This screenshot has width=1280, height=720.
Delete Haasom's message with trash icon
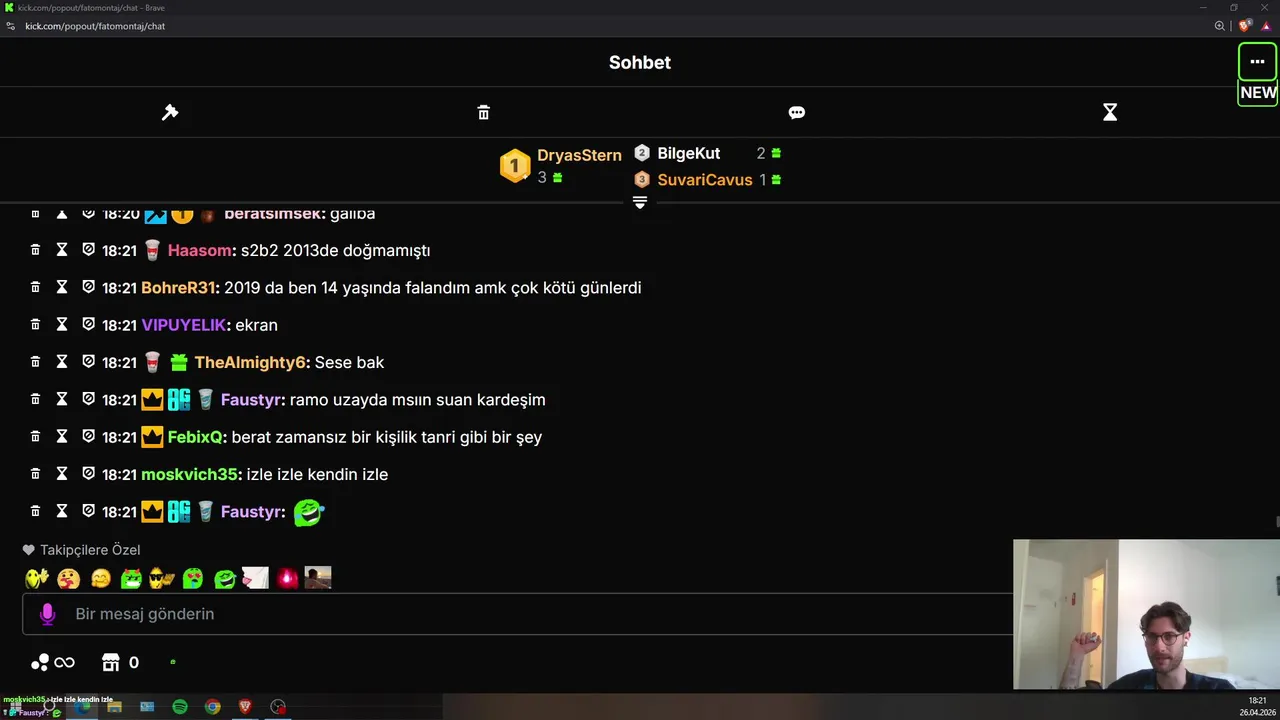coord(35,250)
